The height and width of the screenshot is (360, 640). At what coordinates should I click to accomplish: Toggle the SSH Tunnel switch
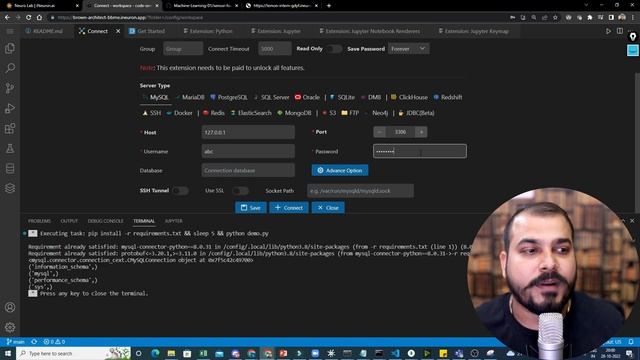(180, 191)
